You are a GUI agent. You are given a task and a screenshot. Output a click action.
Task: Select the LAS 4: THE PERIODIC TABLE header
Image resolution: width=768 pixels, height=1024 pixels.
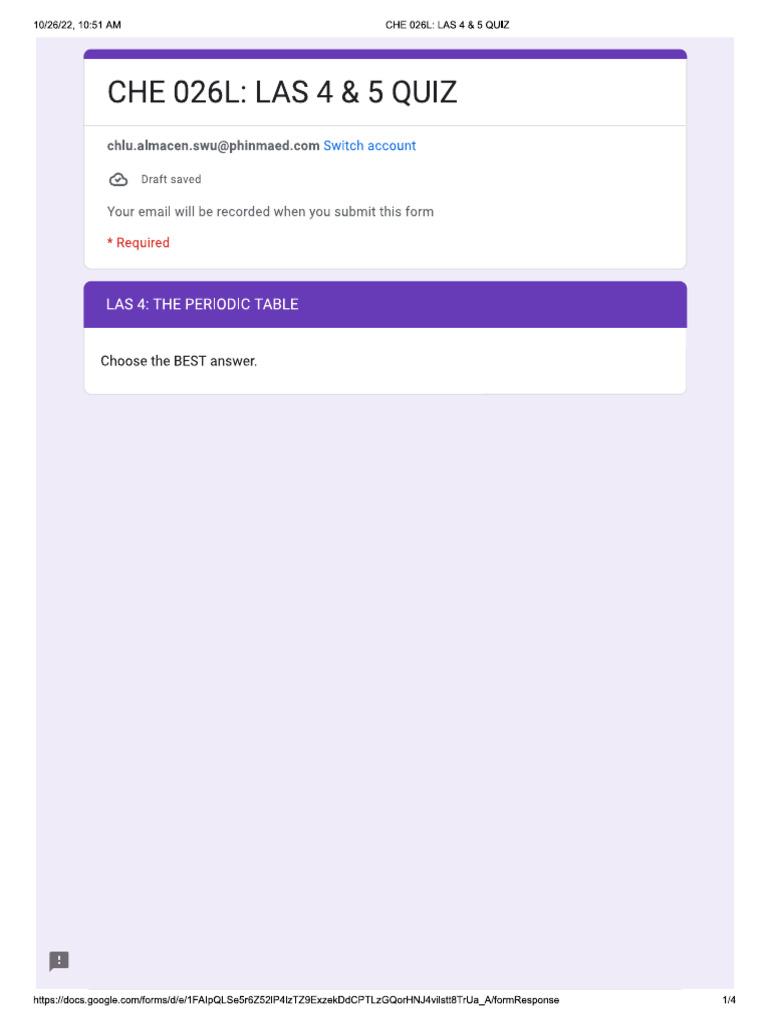pos(202,304)
